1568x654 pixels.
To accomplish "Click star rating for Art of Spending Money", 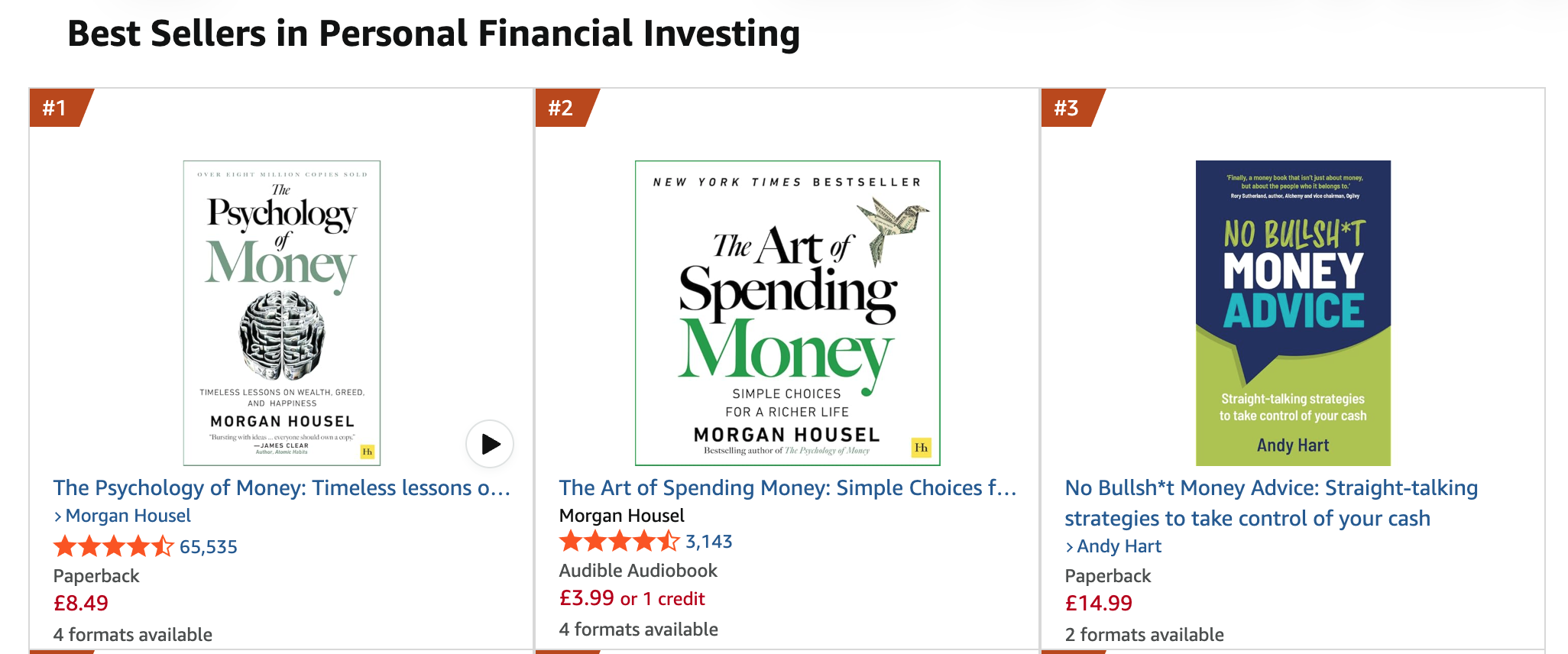I will (x=619, y=542).
